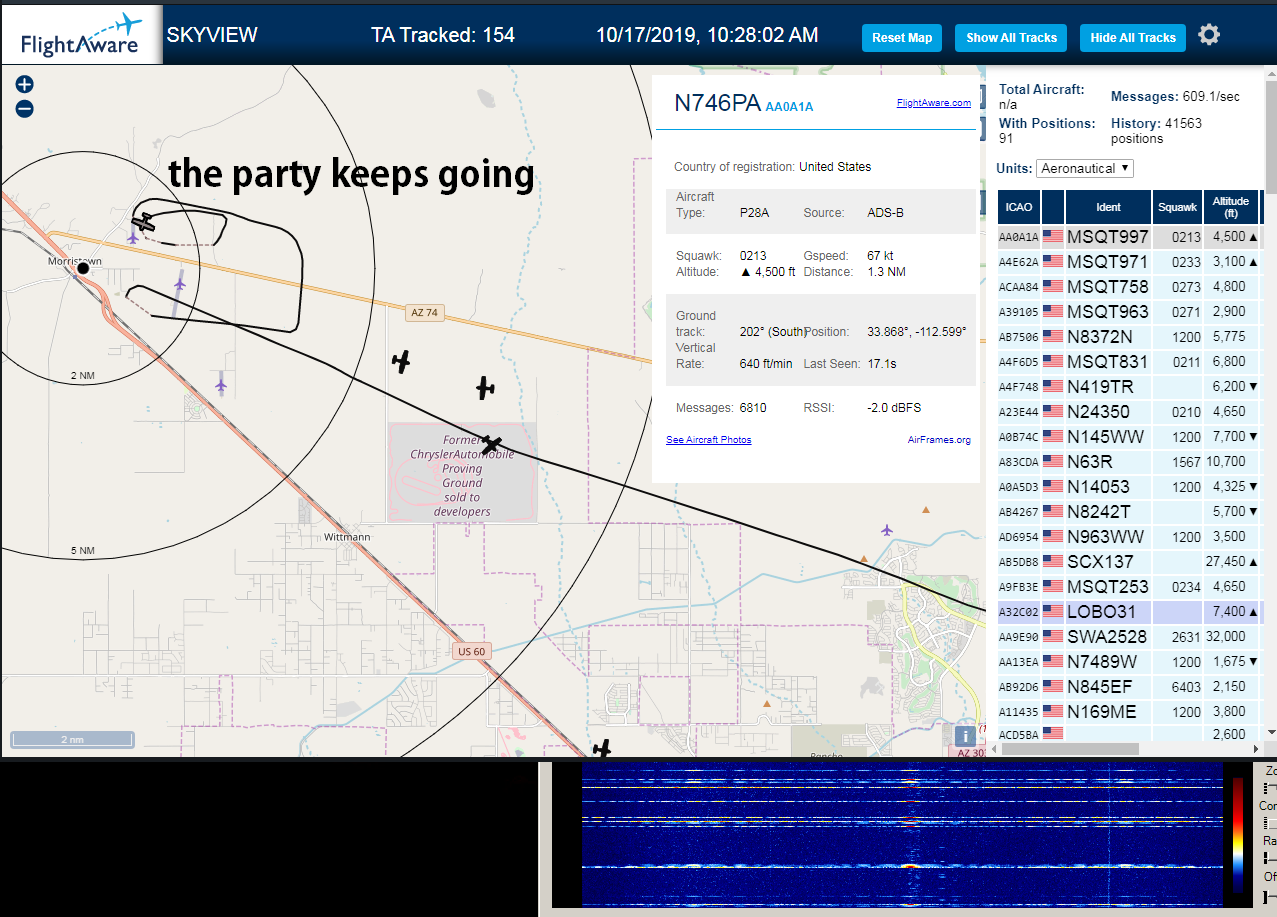Select the MSQT963 aircraft row
1277x917 pixels.
[1130, 312]
